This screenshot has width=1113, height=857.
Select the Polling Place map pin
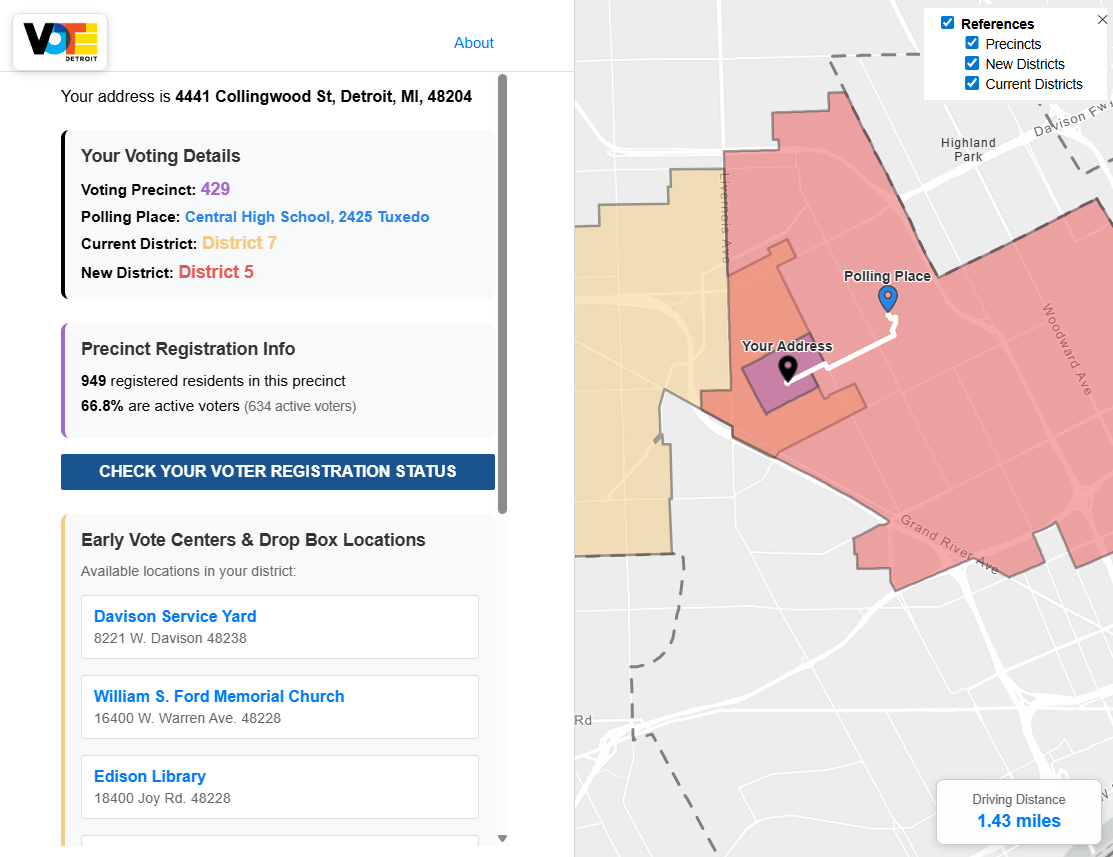coord(887,297)
